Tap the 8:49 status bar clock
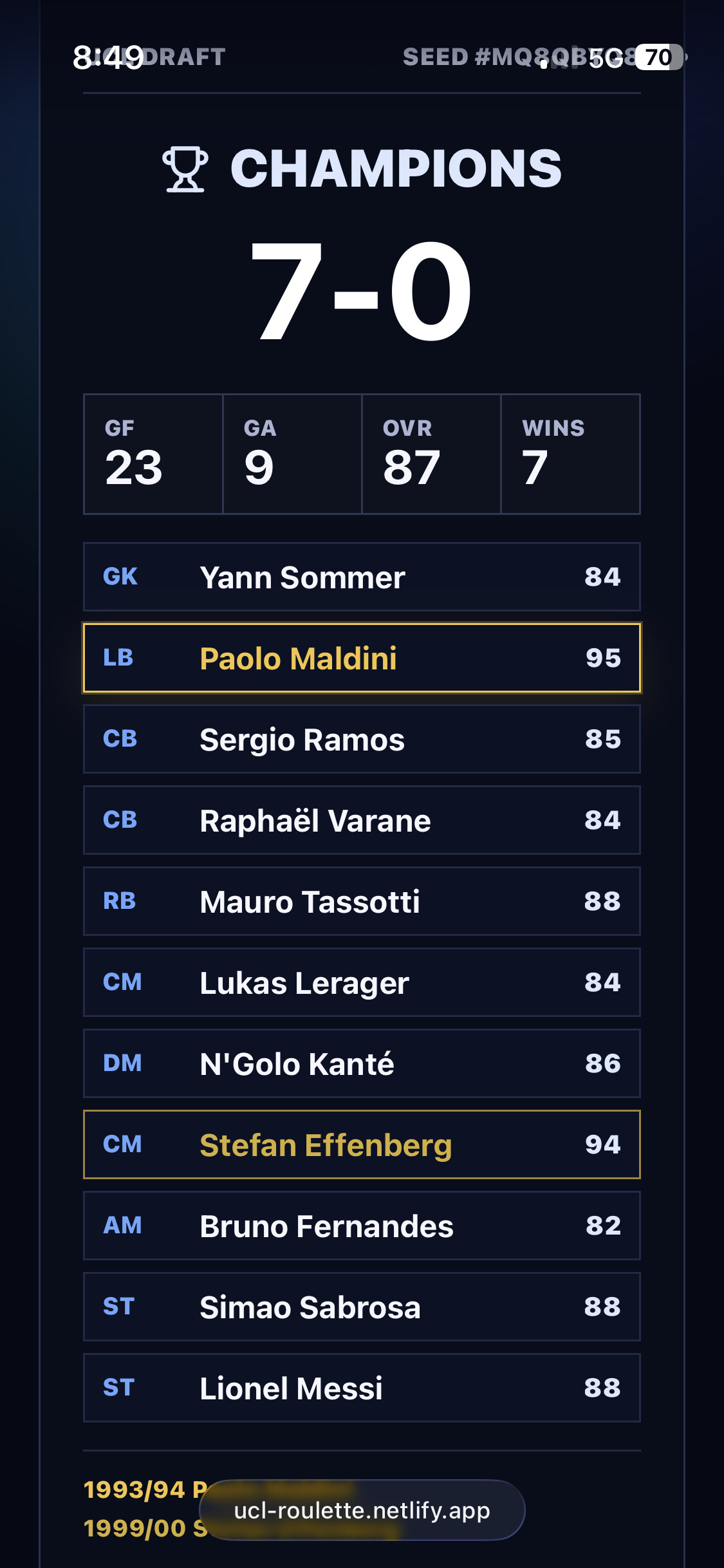724x1568 pixels. 108,57
